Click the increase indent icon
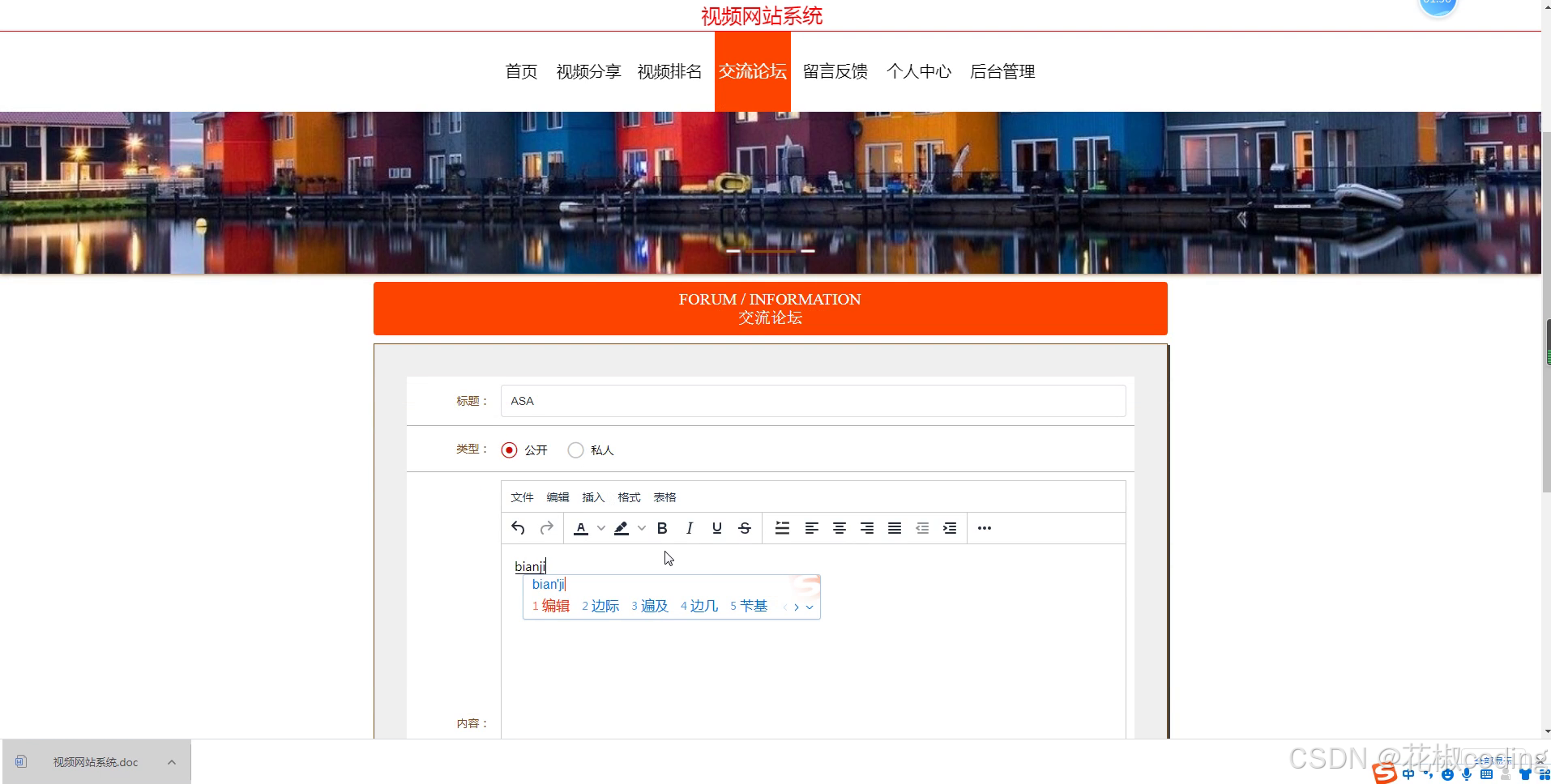This screenshot has width=1551, height=784. (949, 527)
